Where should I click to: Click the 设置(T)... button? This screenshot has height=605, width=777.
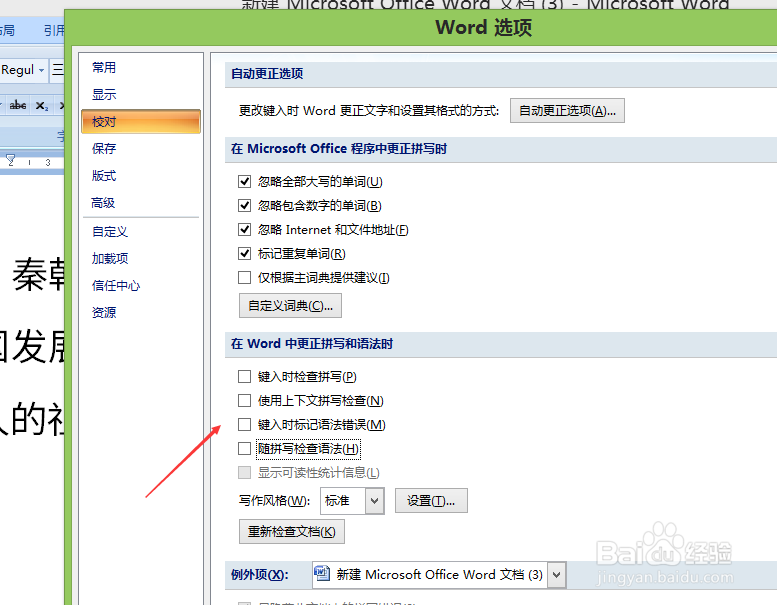tap(431, 501)
